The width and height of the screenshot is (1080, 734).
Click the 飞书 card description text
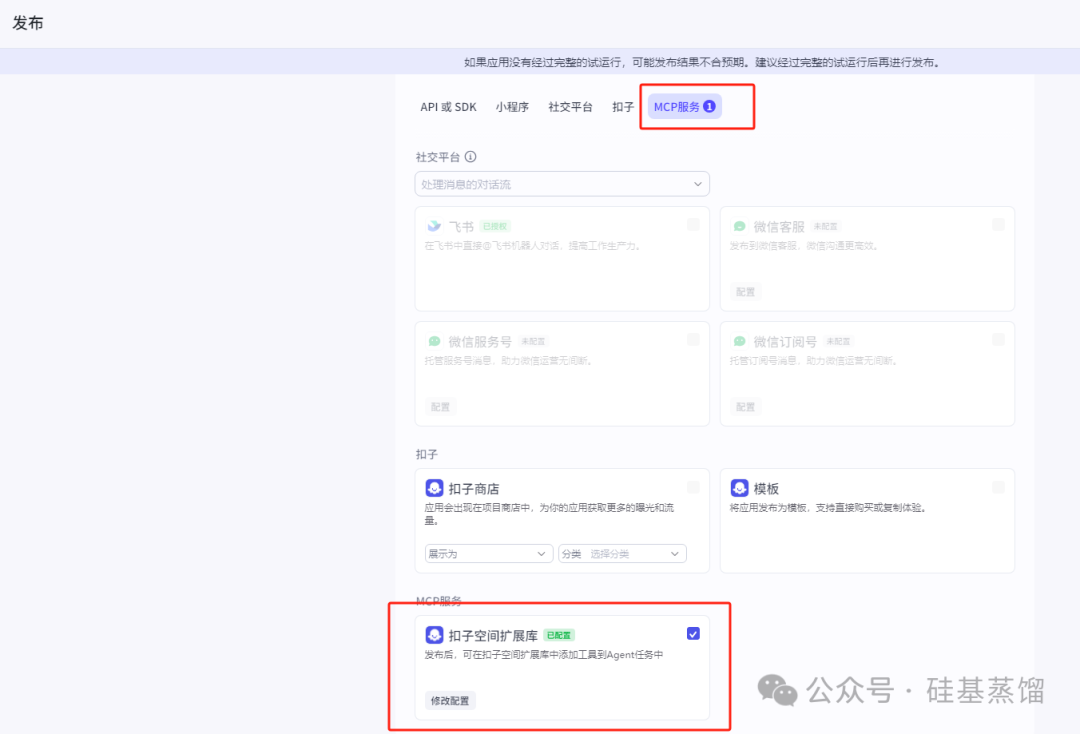tap(533, 246)
